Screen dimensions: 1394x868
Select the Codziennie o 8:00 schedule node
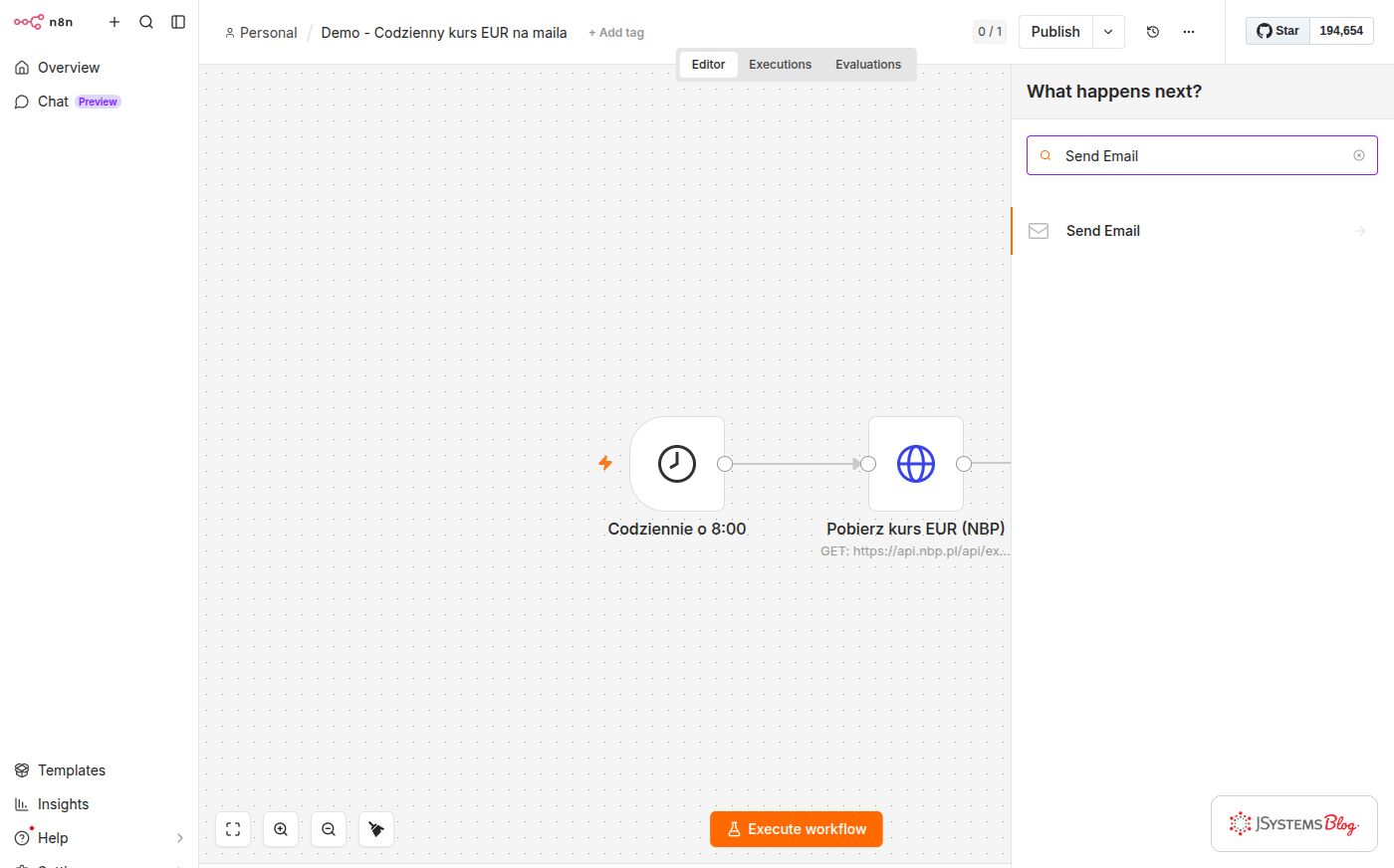[x=677, y=464]
